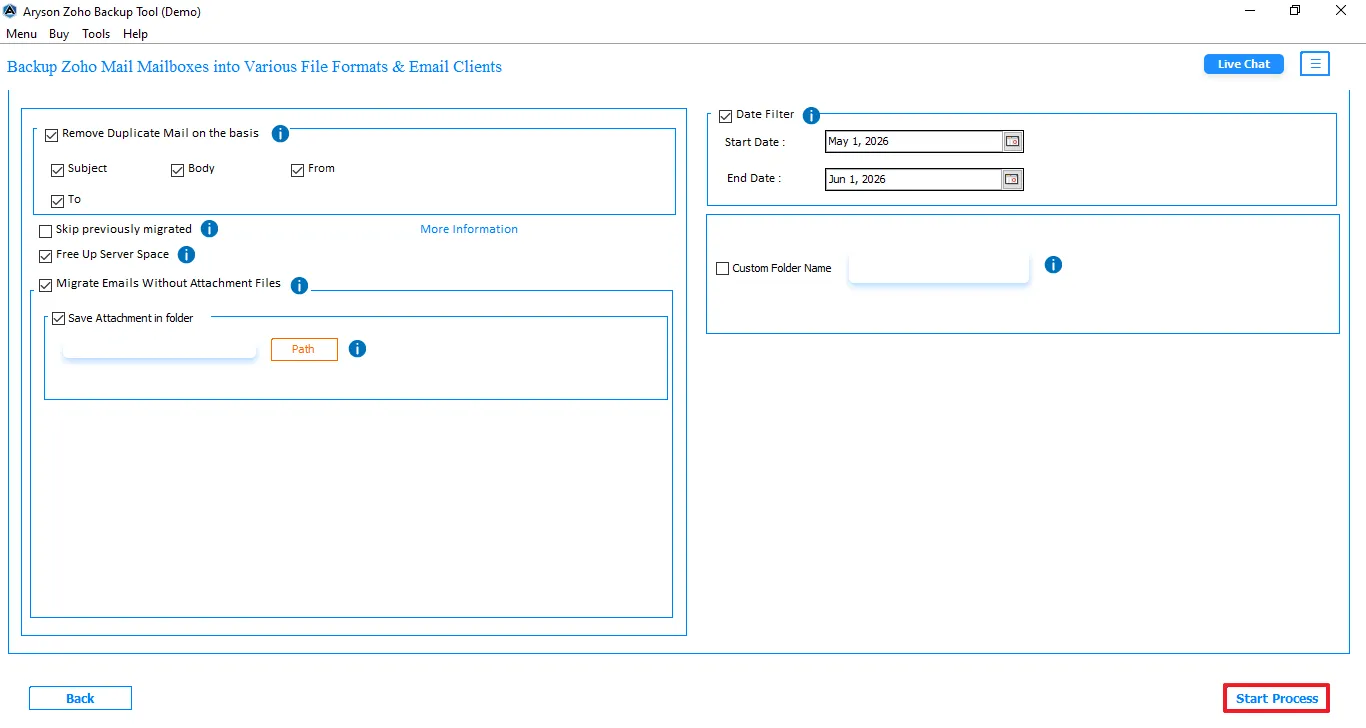Click the End Date field showing Jun 1, 2026
The image size is (1366, 728).
click(914, 180)
